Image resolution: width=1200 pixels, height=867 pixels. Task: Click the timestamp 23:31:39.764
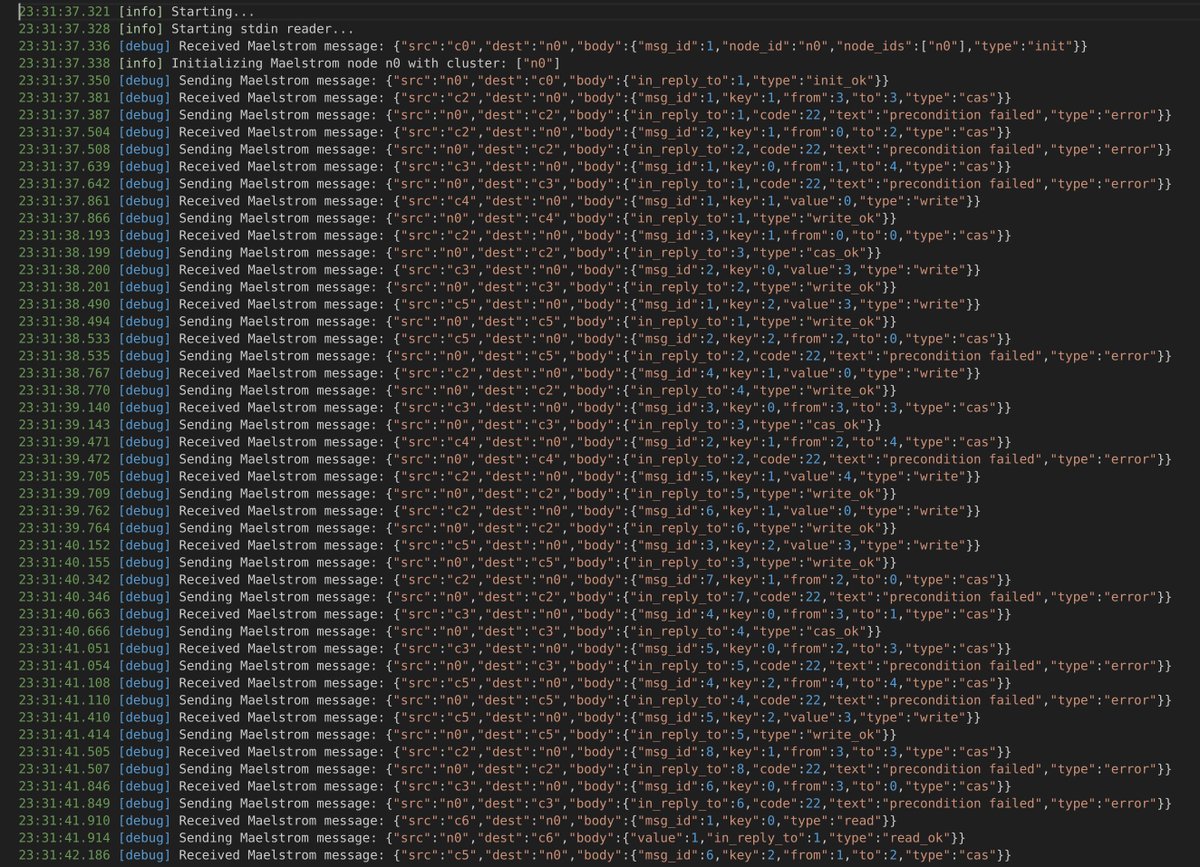[x=65, y=527]
